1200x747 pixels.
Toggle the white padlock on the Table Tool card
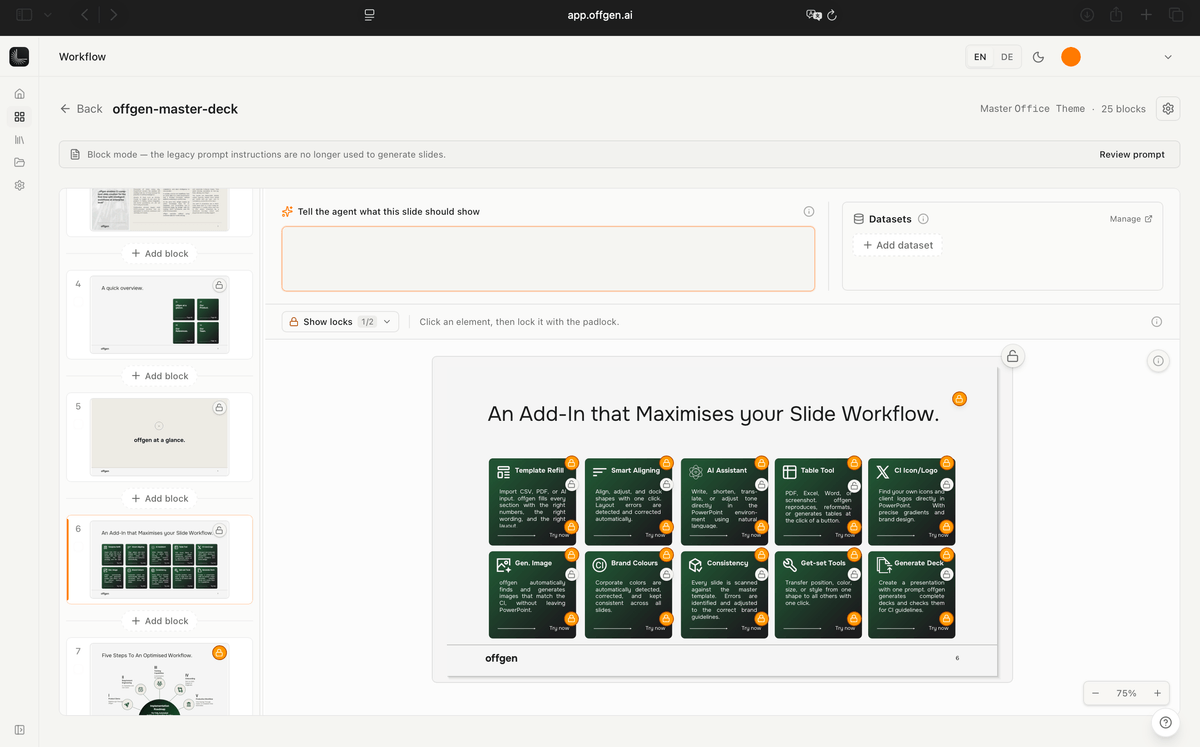[852, 484]
